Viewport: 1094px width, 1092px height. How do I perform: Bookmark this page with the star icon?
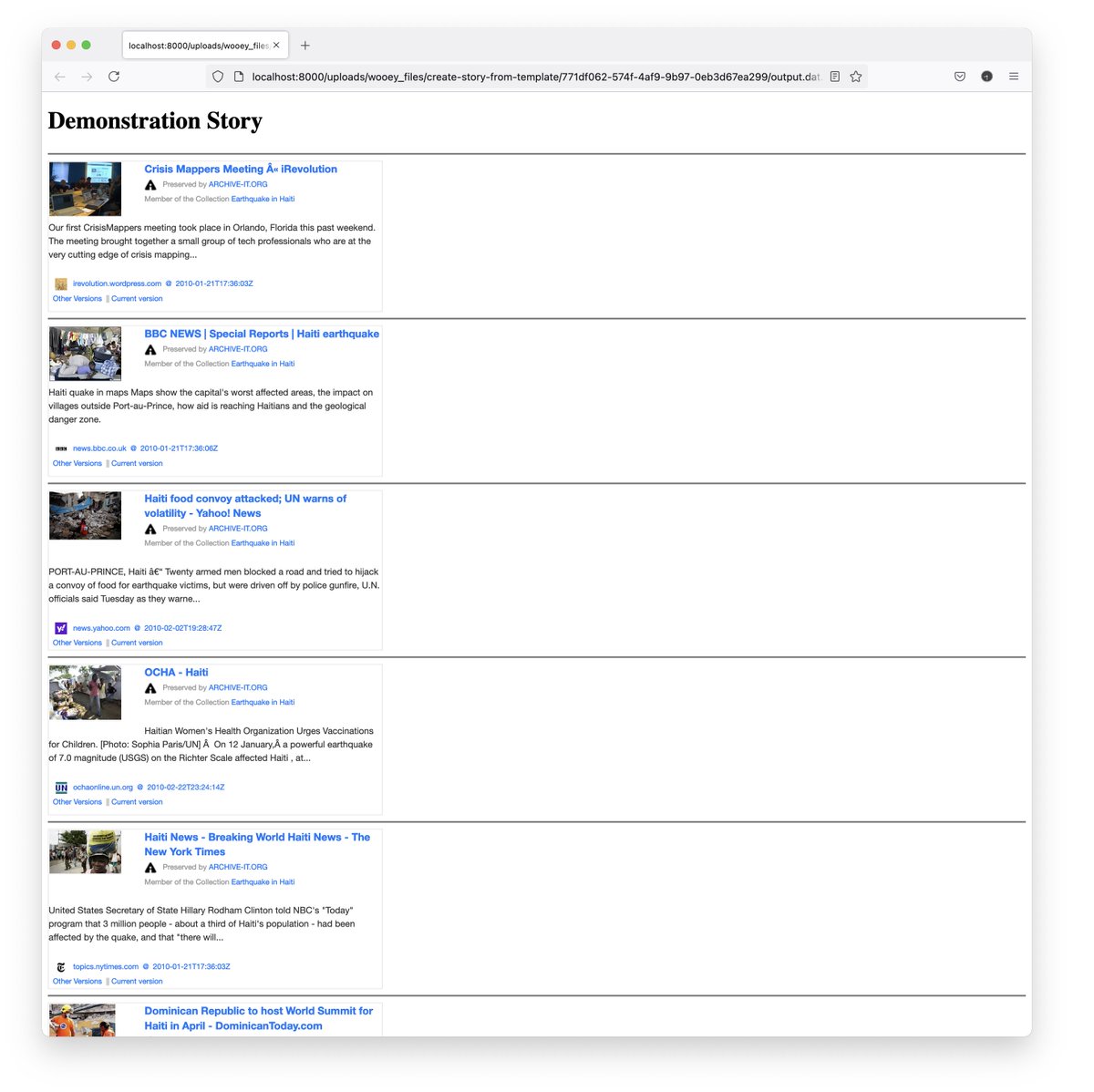[x=856, y=77]
